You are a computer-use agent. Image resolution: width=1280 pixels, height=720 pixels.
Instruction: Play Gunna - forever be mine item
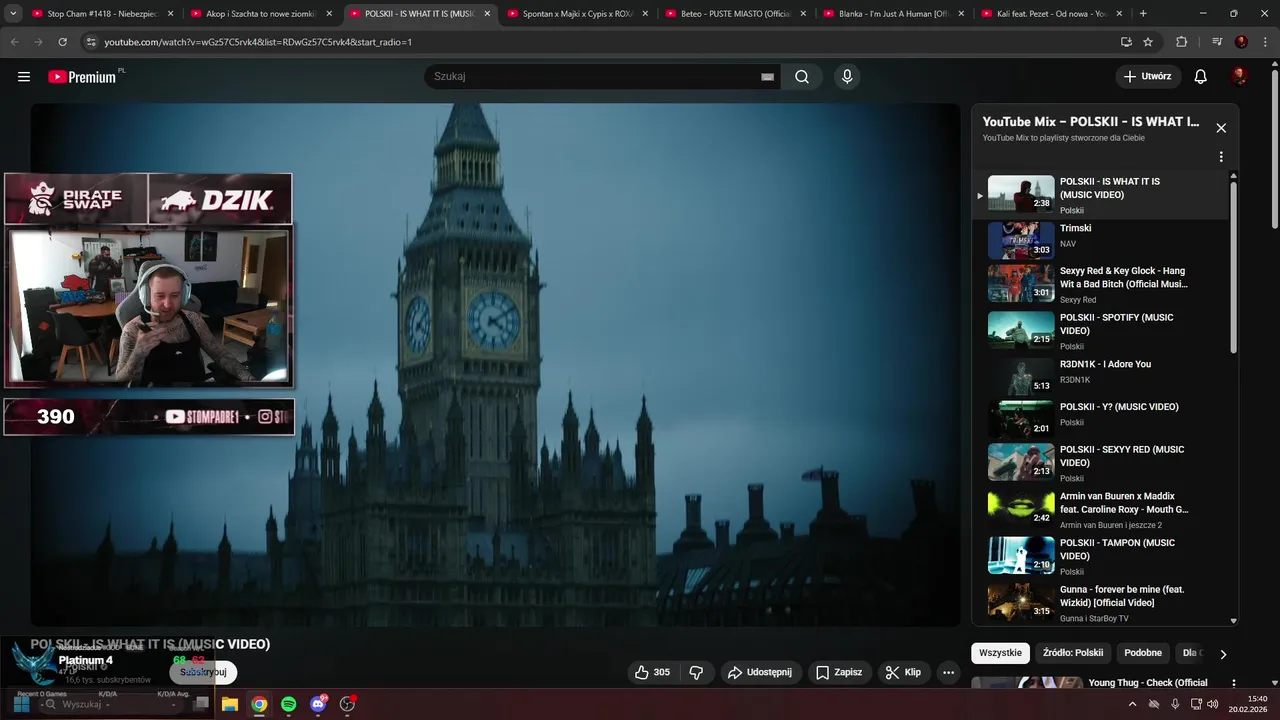point(1100,603)
